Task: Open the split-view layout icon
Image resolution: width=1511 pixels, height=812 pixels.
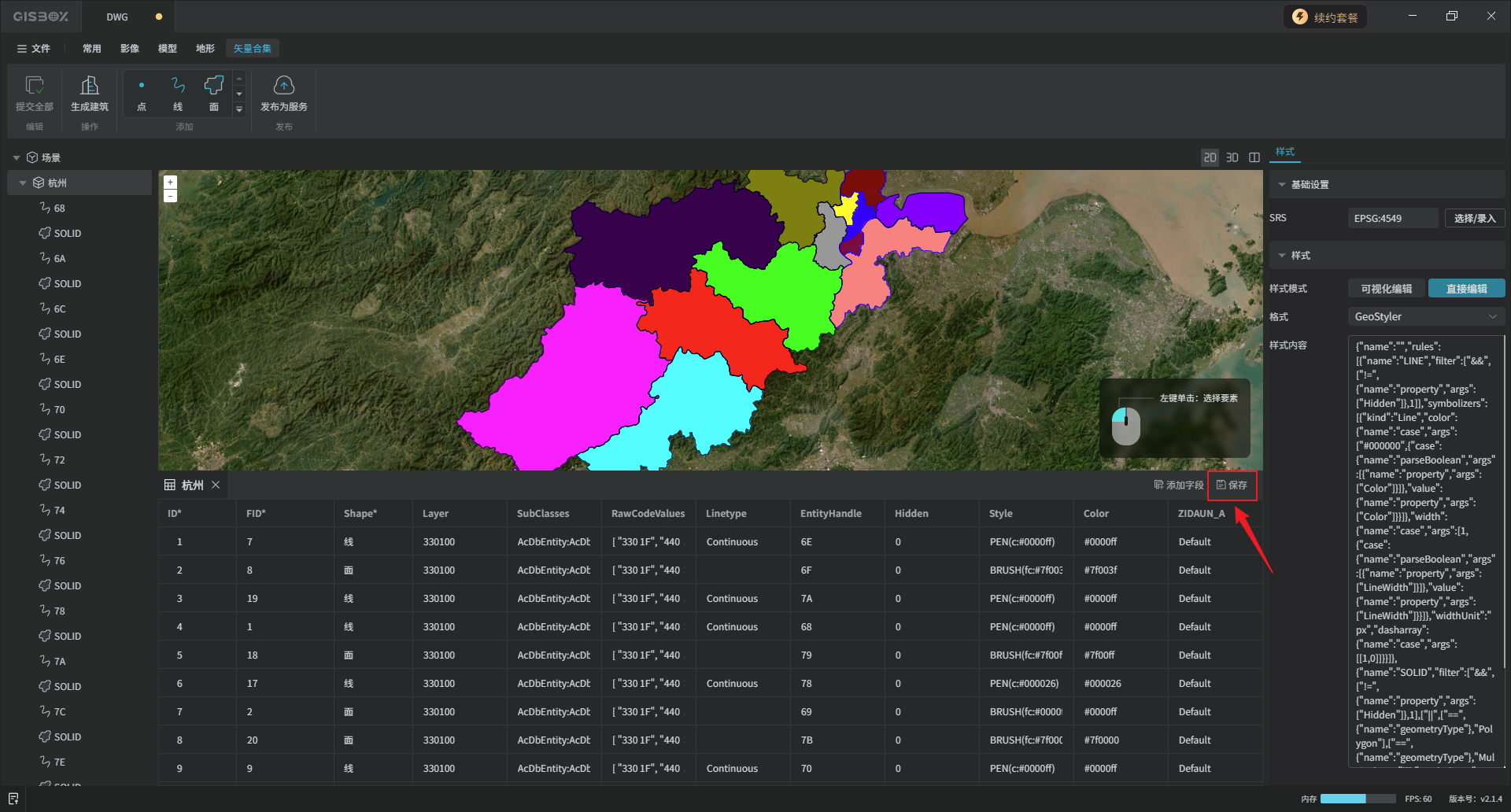Action: [x=1254, y=158]
